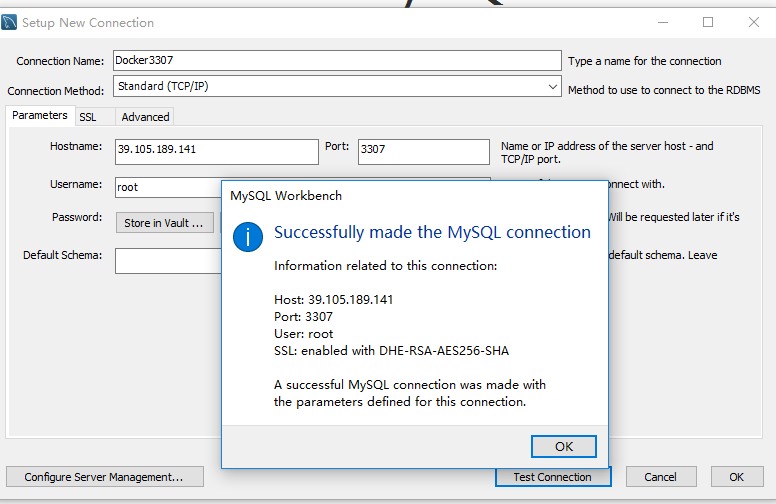Open Configure Server Management
The height and width of the screenshot is (504, 776).
click(x=104, y=477)
